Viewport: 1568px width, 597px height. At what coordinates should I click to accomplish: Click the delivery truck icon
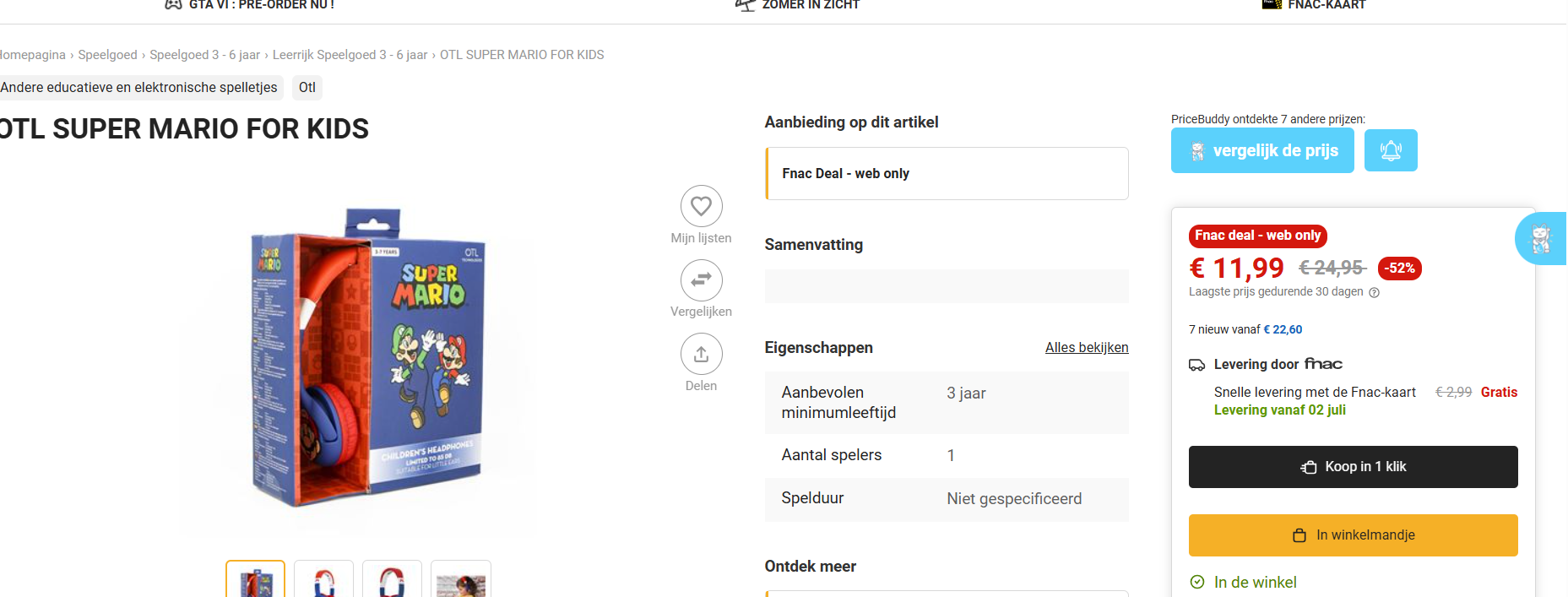point(1197,365)
